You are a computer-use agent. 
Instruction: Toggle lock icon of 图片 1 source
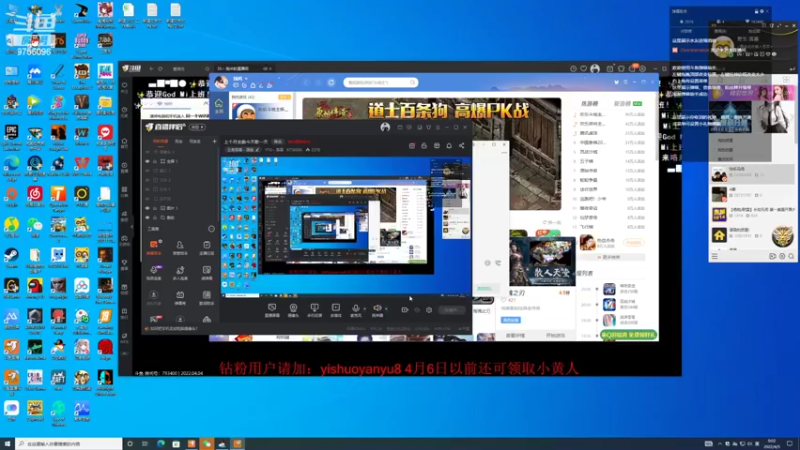click(x=155, y=208)
